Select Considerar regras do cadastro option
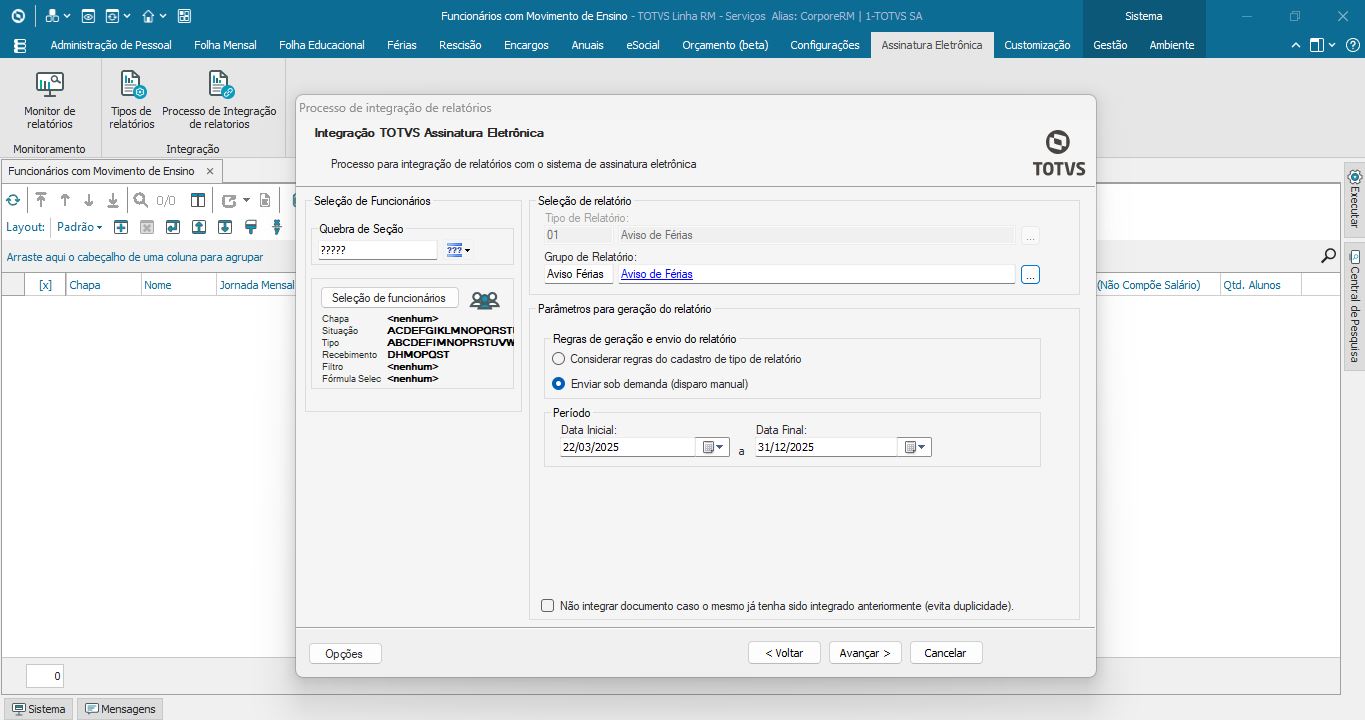Image resolution: width=1365 pixels, height=720 pixels. 559,359
